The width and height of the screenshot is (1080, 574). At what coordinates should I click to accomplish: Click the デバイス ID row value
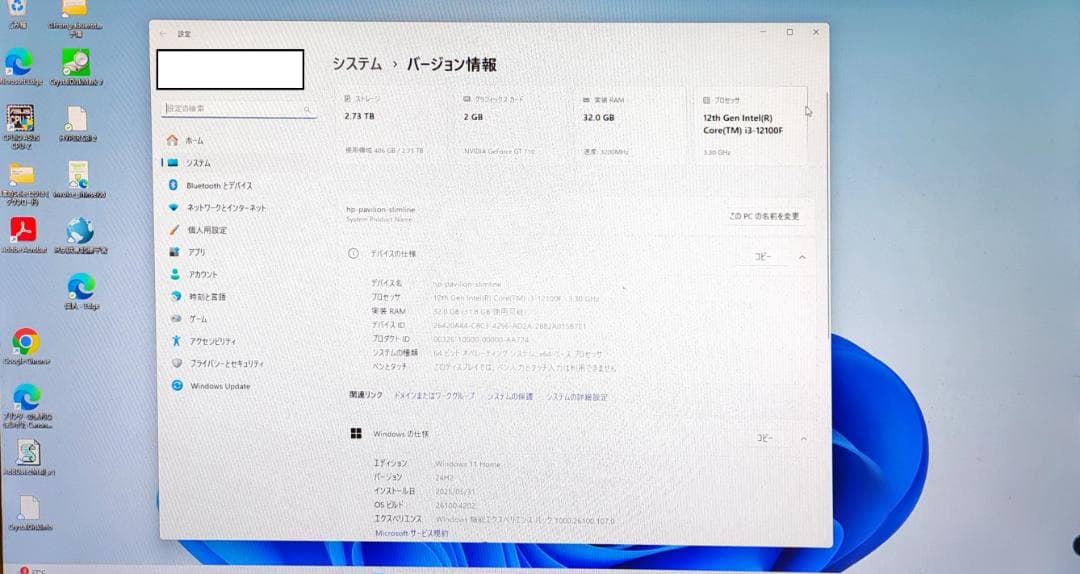pos(510,325)
